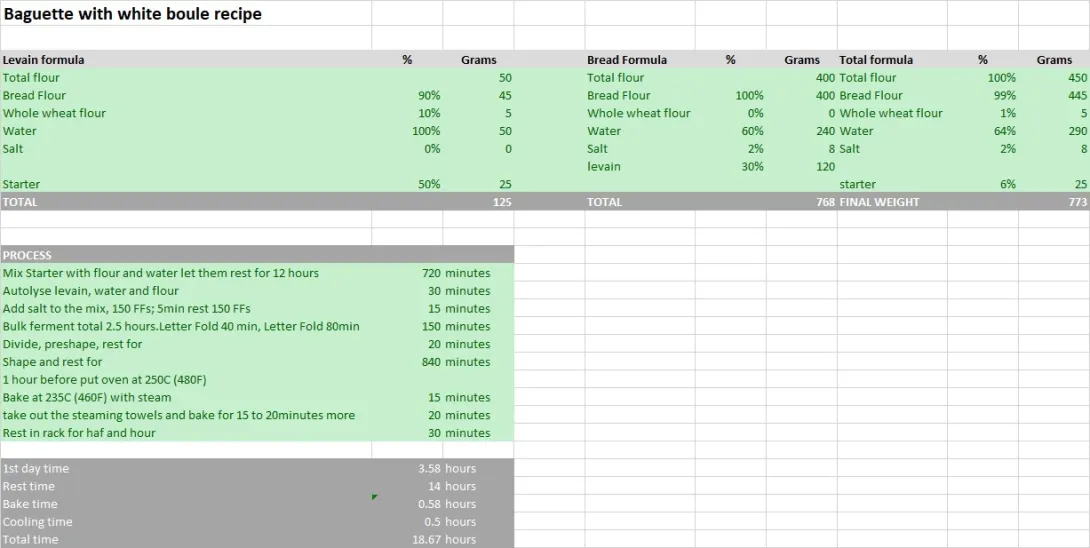Select the 'levain' row label in Bread Formula
Image resolution: width=1090 pixels, height=548 pixels.
point(604,166)
